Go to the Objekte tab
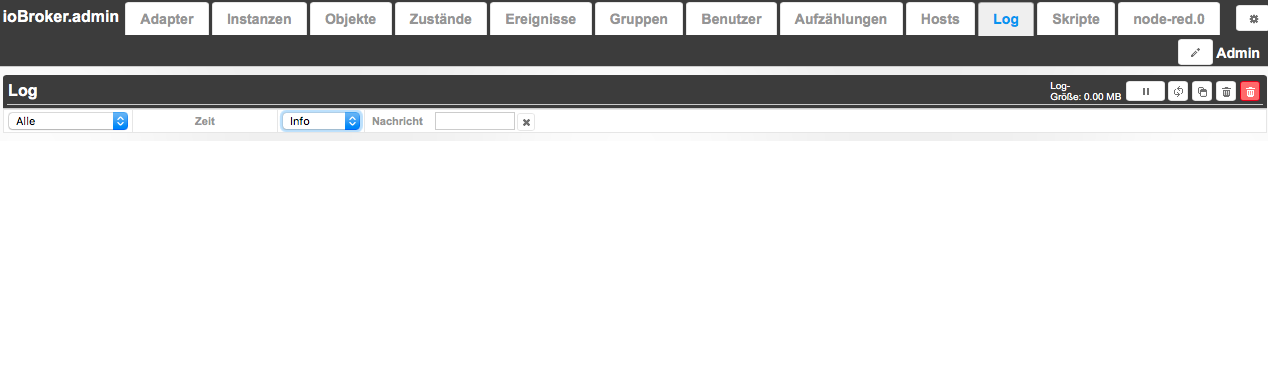Screen dimensions: 1268x389 [350, 19]
